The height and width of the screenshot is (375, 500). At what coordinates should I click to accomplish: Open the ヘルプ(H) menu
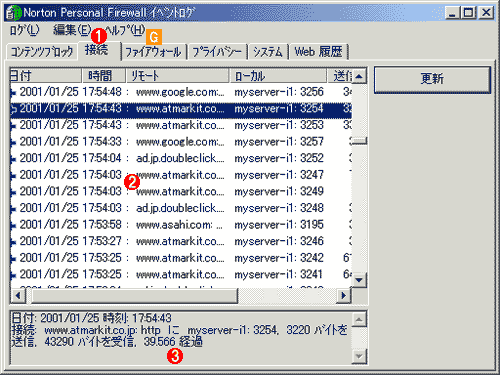125,31
